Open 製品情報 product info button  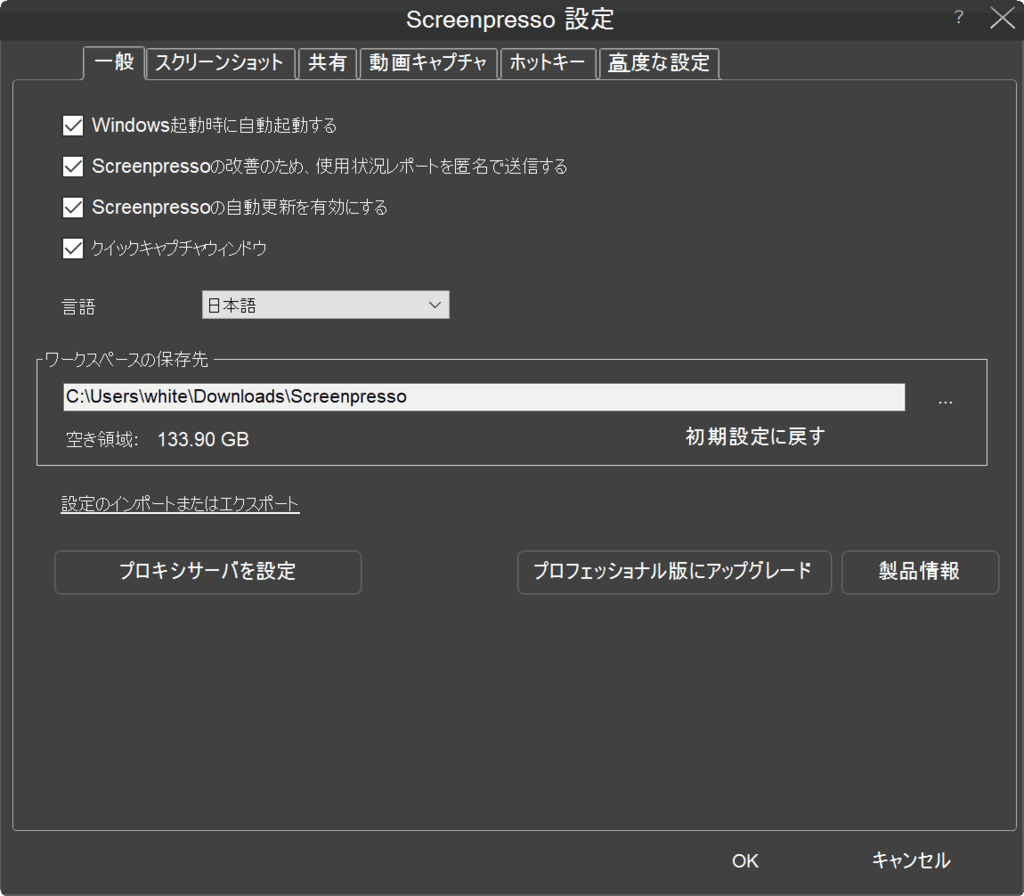pos(920,572)
